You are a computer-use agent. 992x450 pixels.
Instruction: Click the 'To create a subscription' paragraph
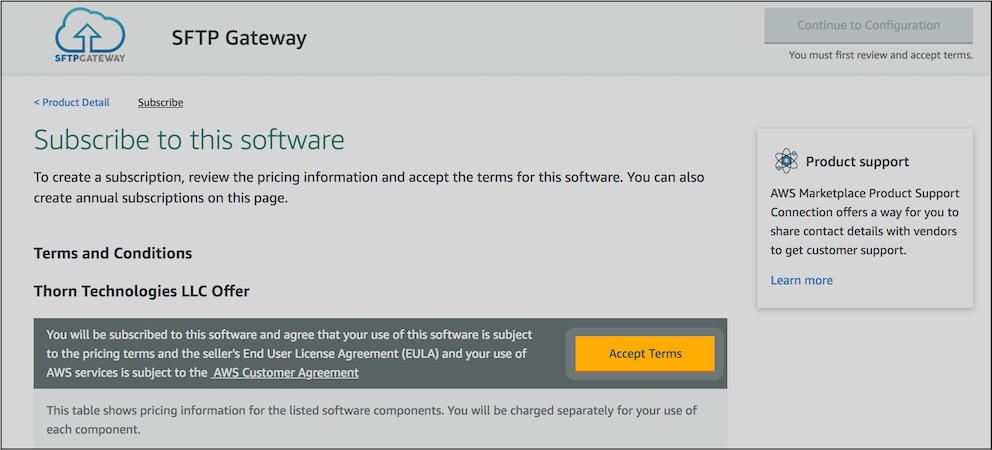[x=369, y=188]
